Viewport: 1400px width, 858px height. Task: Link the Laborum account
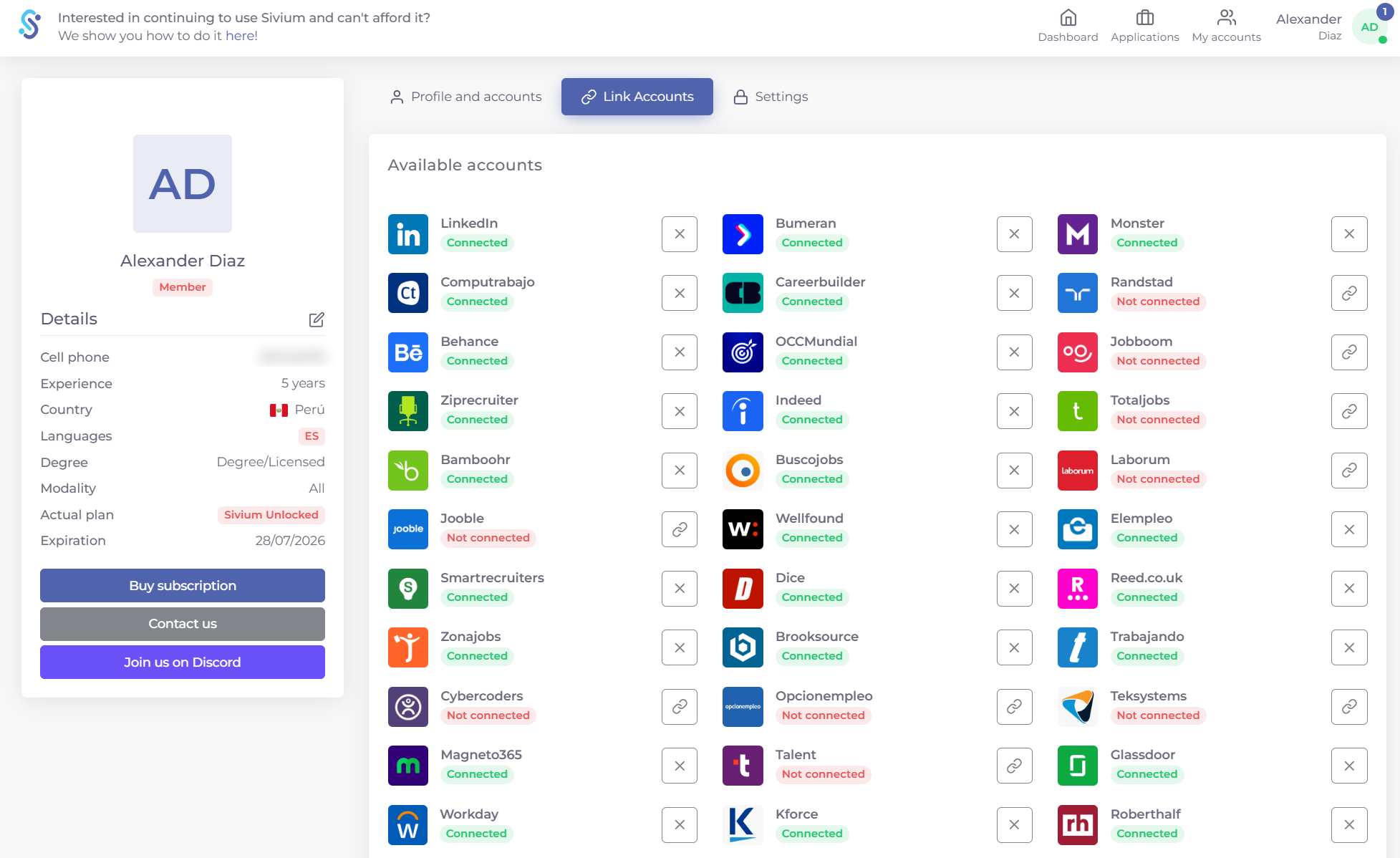1349,471
